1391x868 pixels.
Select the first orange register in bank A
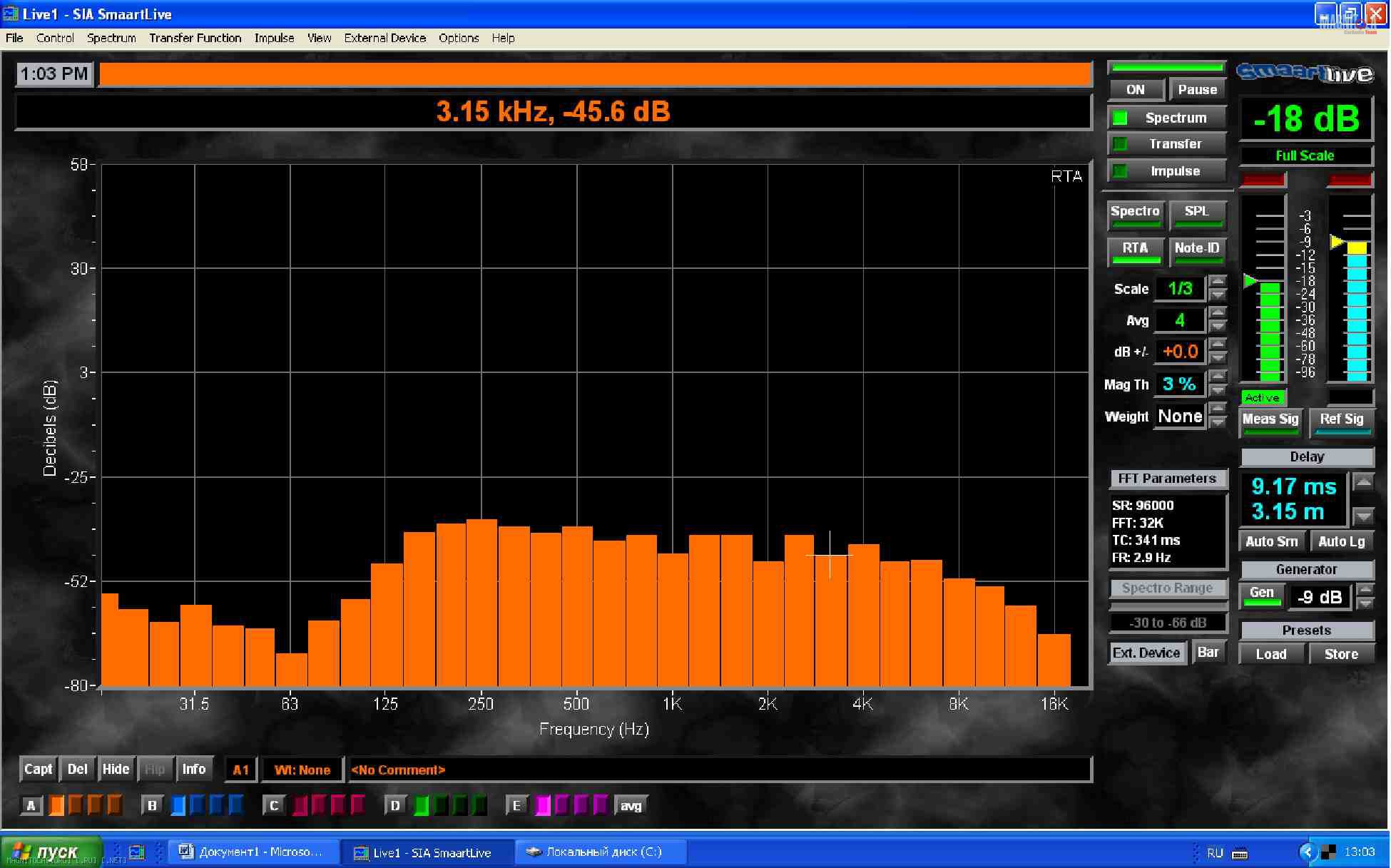click(x=56, y=805)
